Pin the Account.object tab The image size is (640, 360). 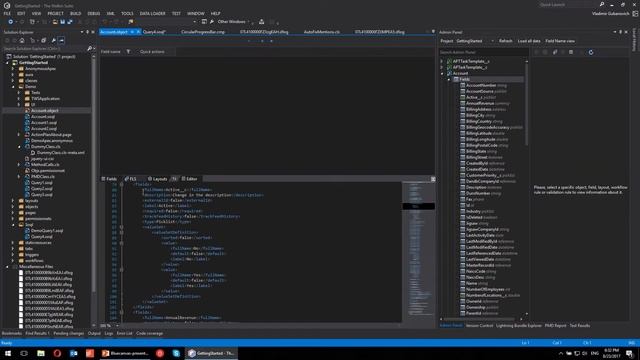click(x=132, y=32)
